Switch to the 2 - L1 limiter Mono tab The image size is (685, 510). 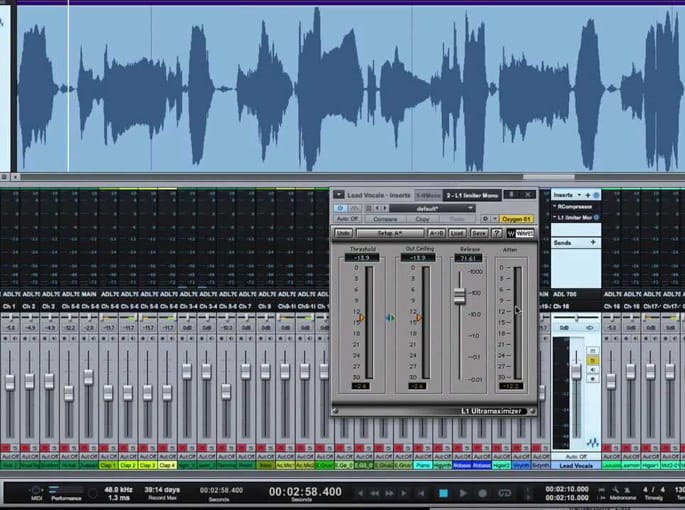[473, 195]
